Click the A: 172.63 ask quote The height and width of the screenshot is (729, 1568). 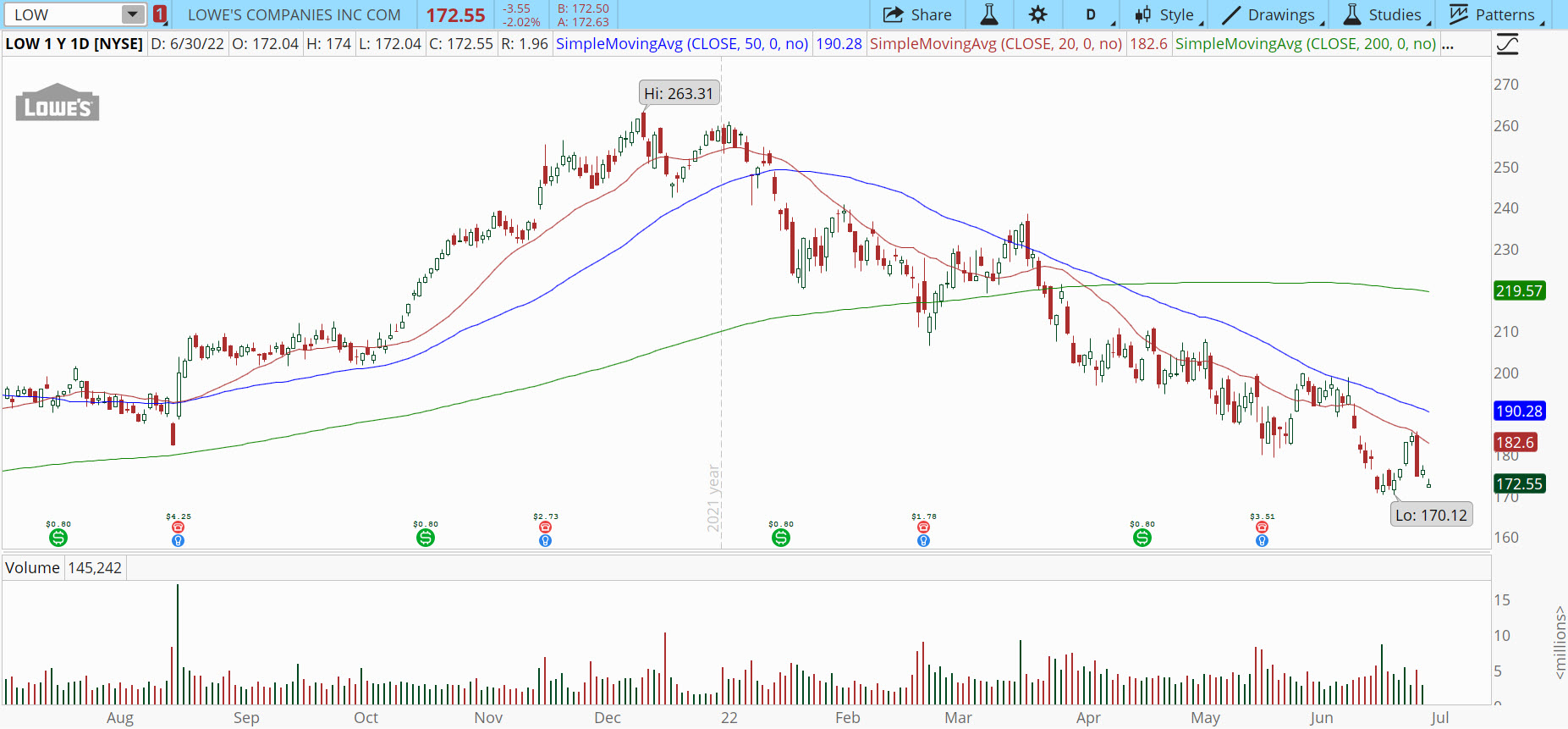583,22
